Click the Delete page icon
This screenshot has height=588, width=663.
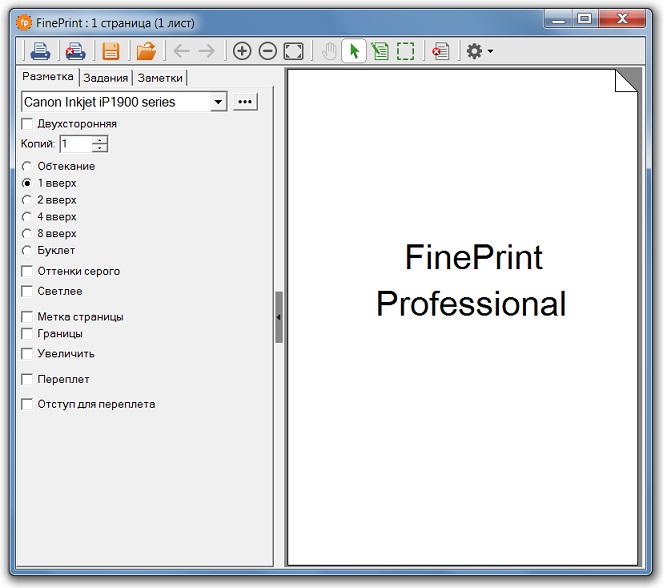coord(441,51)
